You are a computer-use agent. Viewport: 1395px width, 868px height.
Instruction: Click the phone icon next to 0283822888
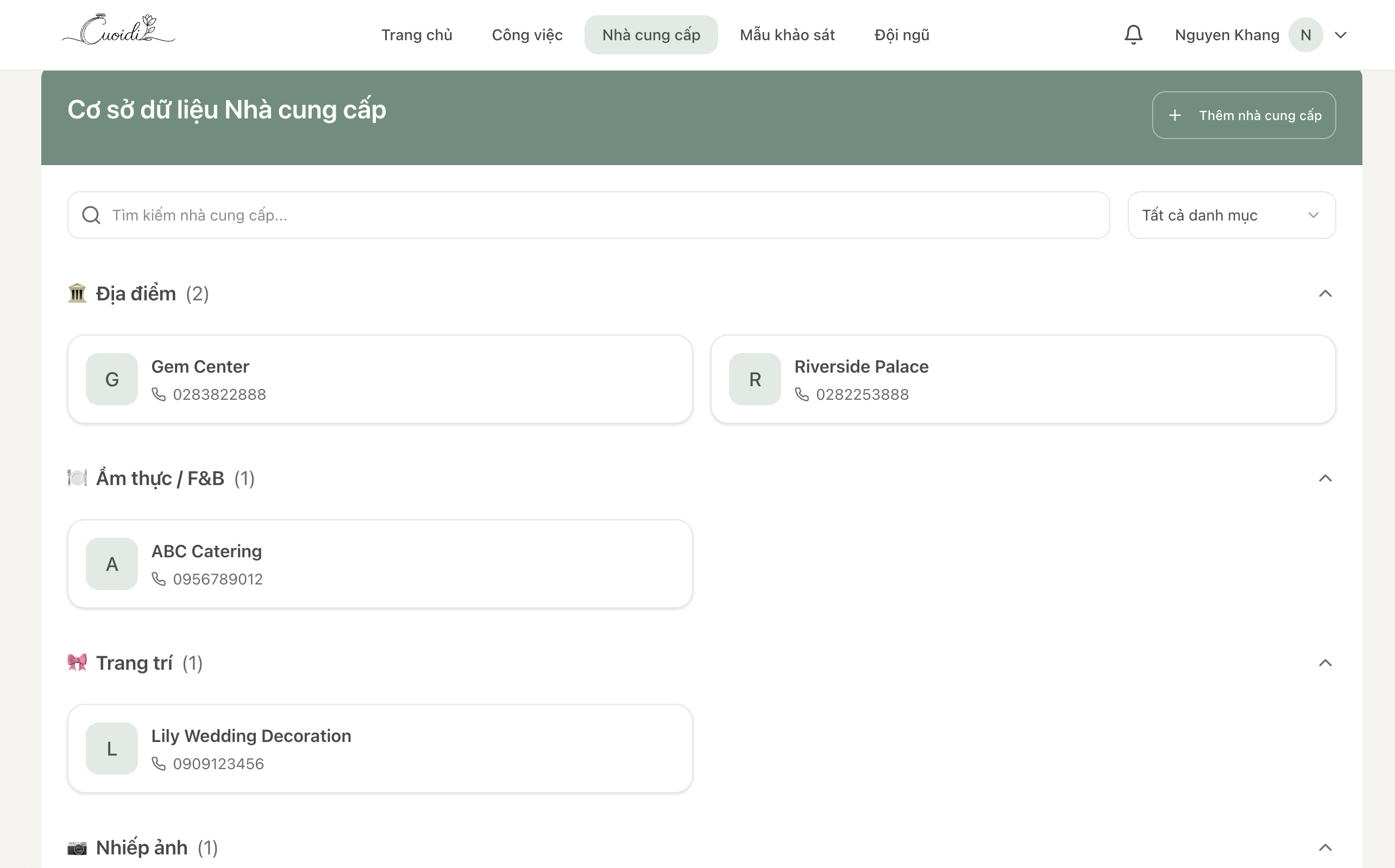pos(159,394)
